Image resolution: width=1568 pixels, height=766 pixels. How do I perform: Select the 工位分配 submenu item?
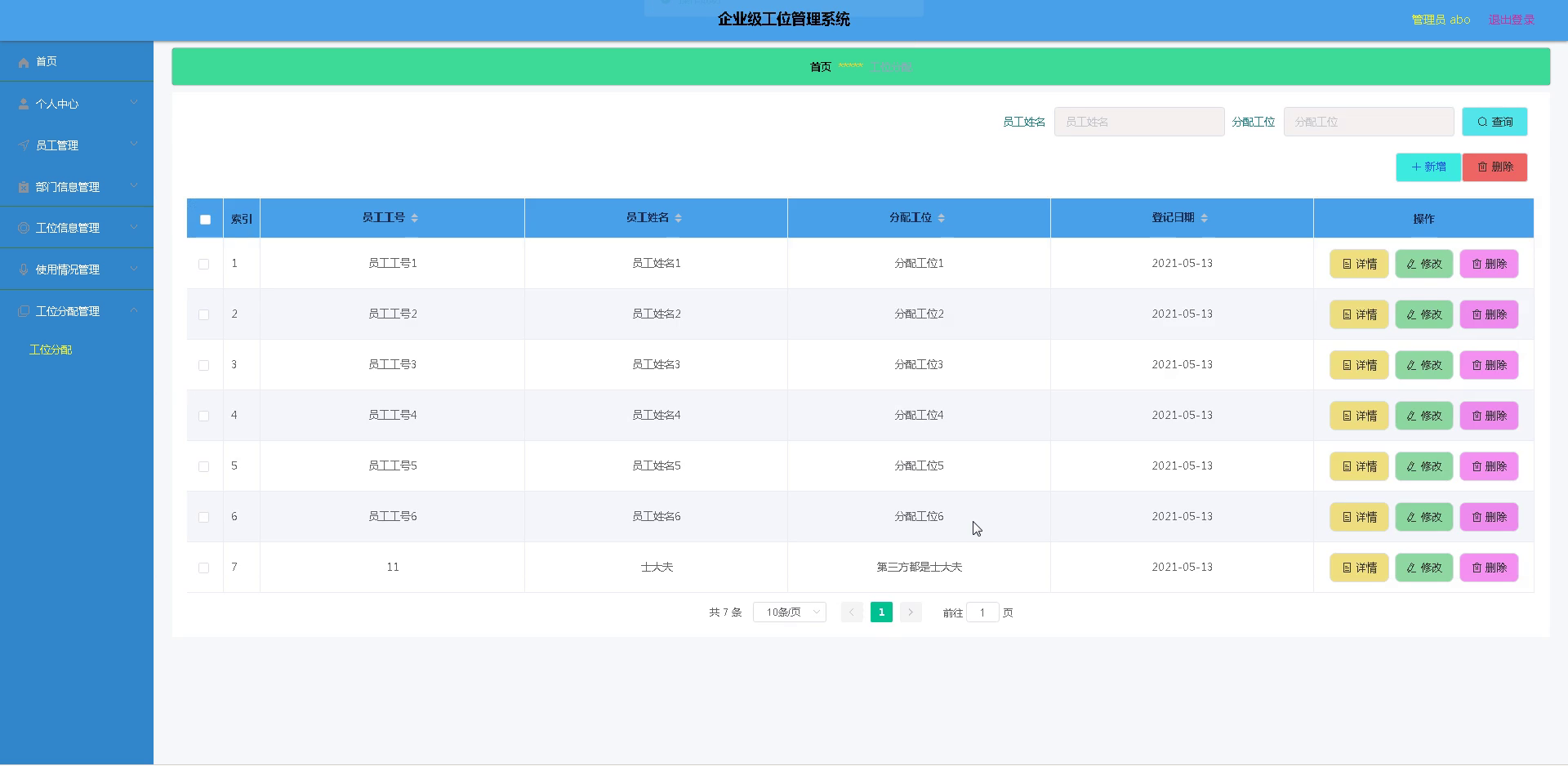coord(51,350)
